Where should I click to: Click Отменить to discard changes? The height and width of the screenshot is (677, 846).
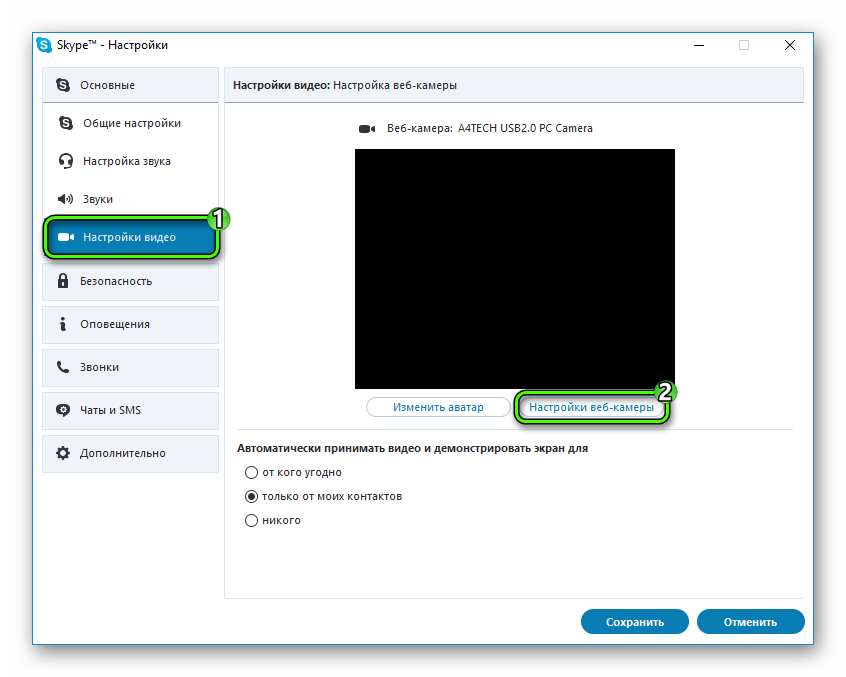(751, 622)
